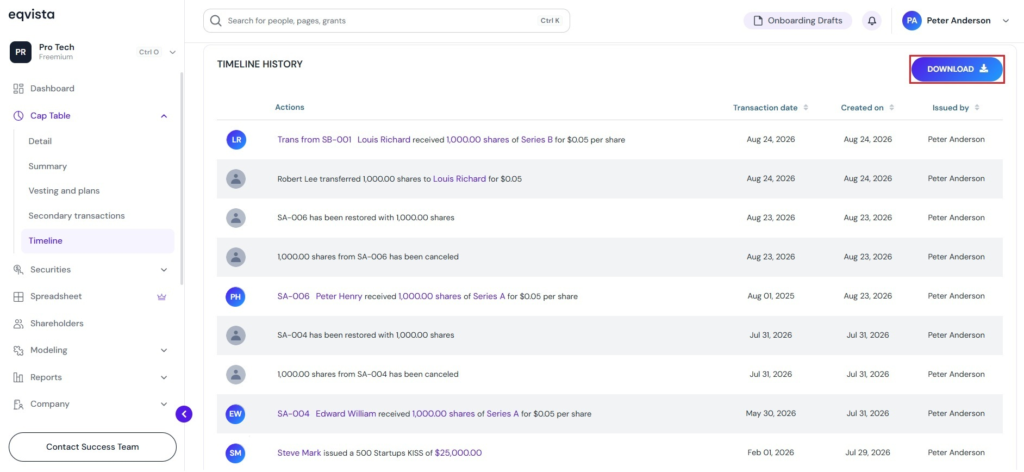Click the eqvista logo
Screen dimensions: 1024x472
click(x=31, y=14)
